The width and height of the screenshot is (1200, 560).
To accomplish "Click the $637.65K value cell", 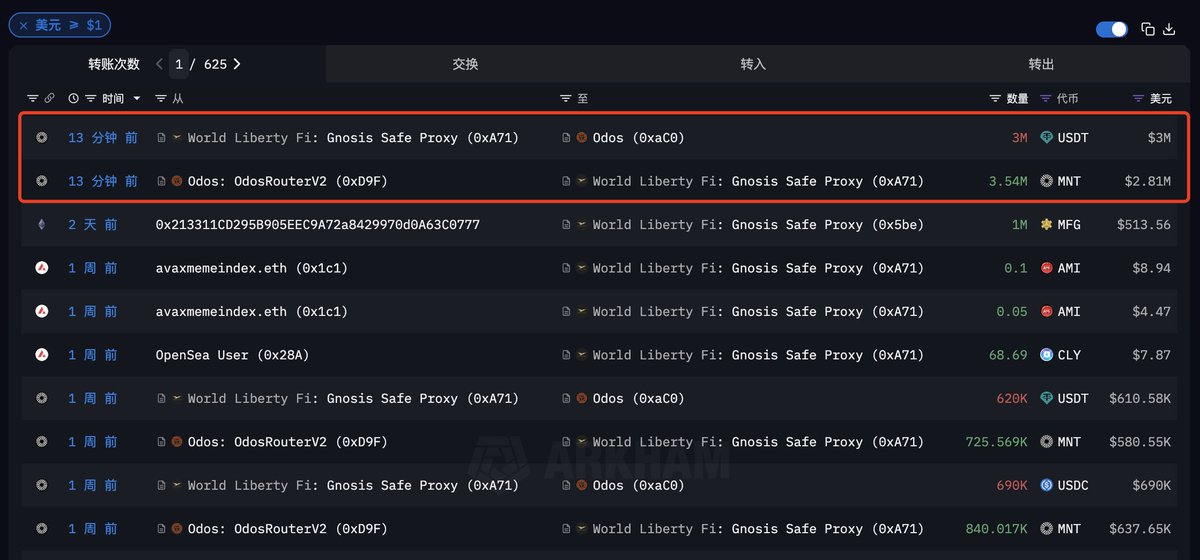I will [1140, 528].
